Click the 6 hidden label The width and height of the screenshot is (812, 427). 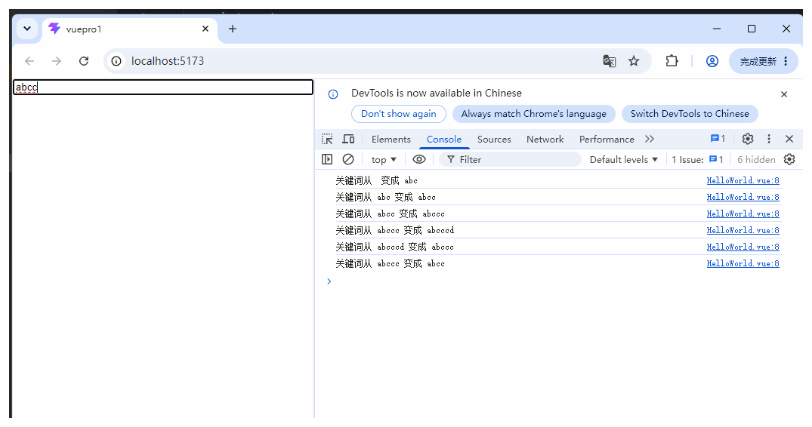tap(756, 160)
